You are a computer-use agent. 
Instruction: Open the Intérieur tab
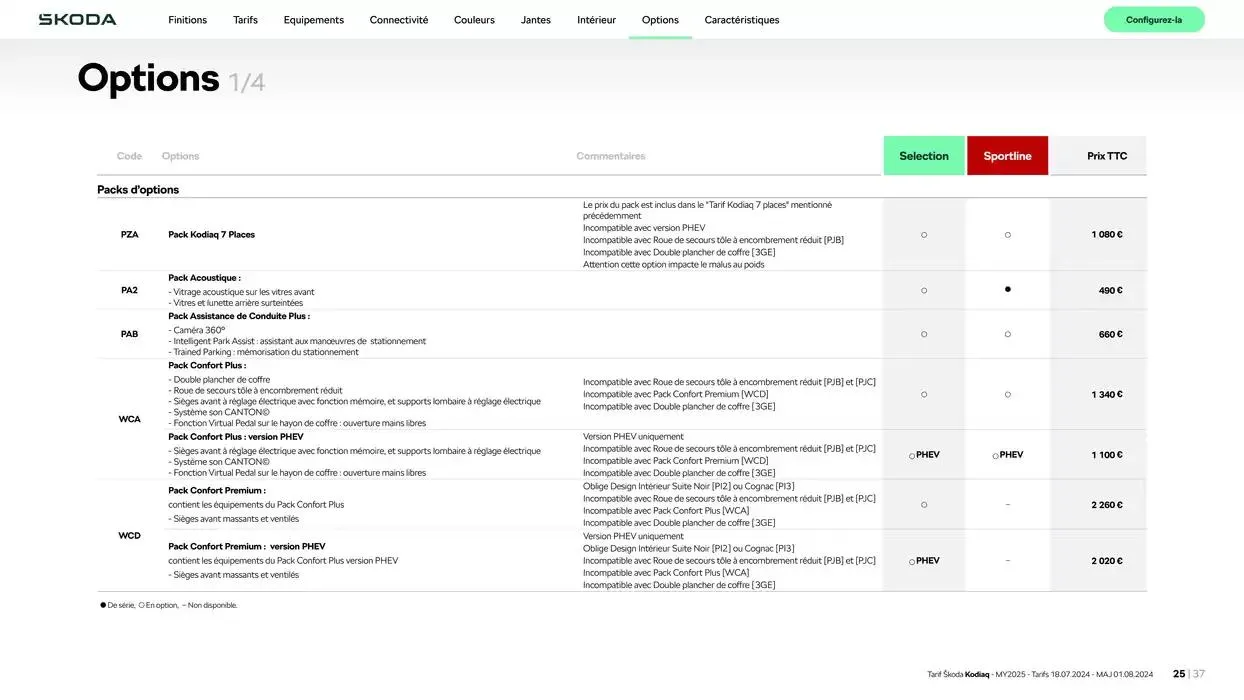596,20
